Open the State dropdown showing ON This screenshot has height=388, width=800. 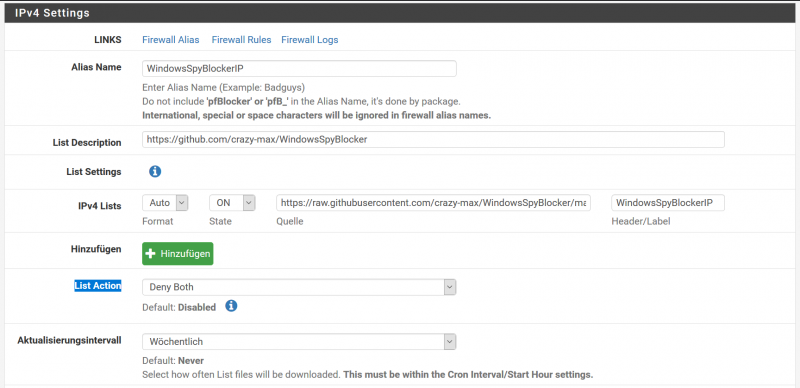[232, 203]
